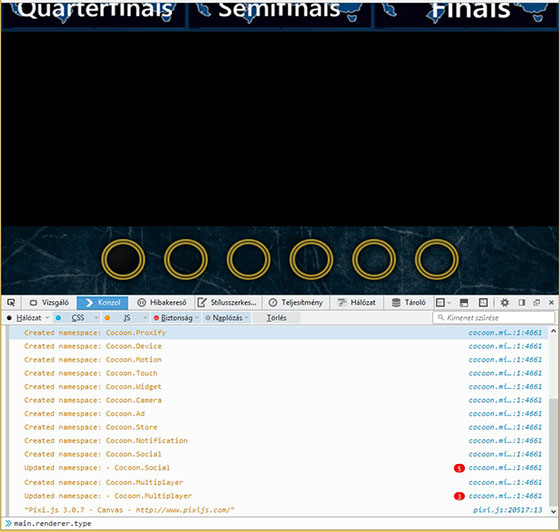Toggle the split console icon
Image resolution: width=560 pixels, height=532 pixels.
[464, 302]
